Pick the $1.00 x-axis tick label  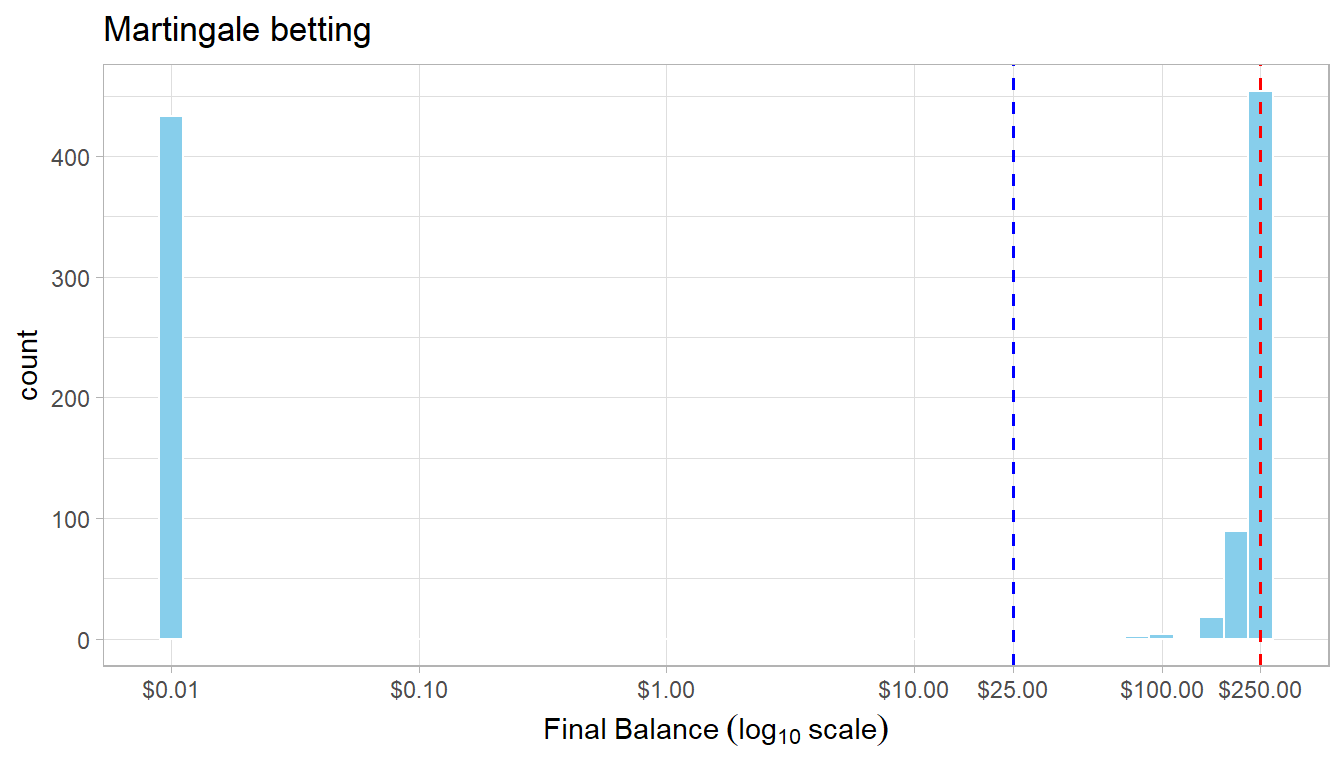tap(666, 690)
